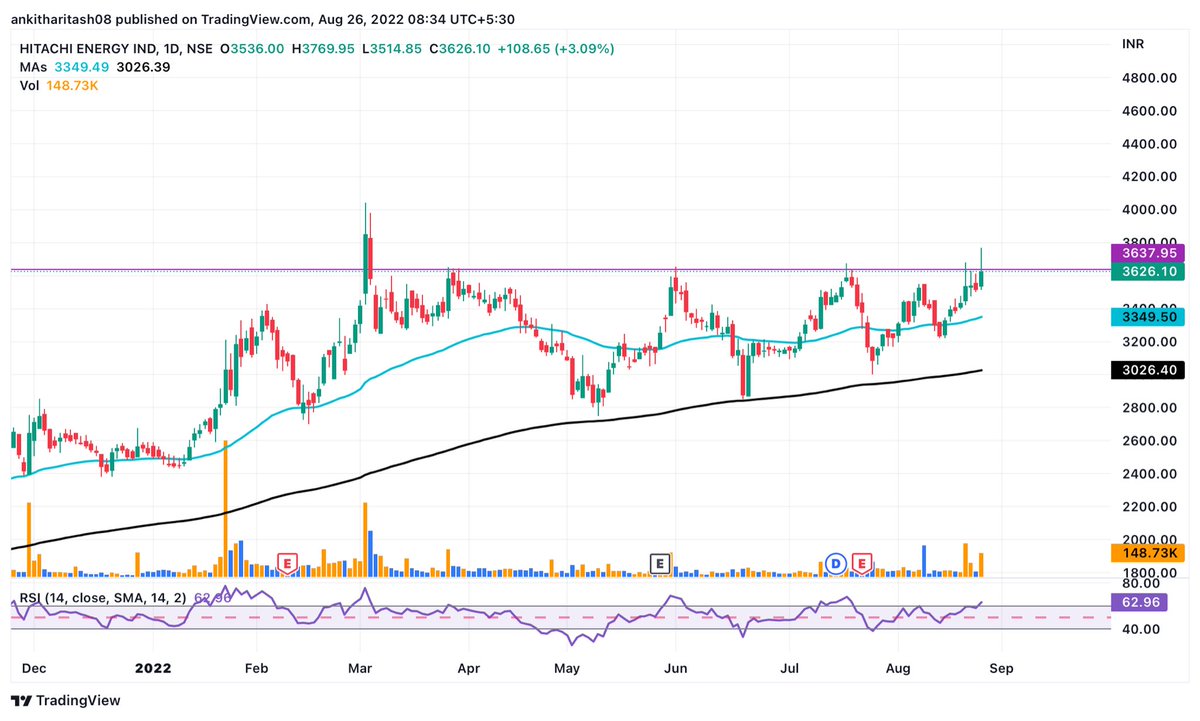1200x721 pixels.
Task: Click the cyan 3349.50 moving average tag
Action: [x=1147, y=317]
